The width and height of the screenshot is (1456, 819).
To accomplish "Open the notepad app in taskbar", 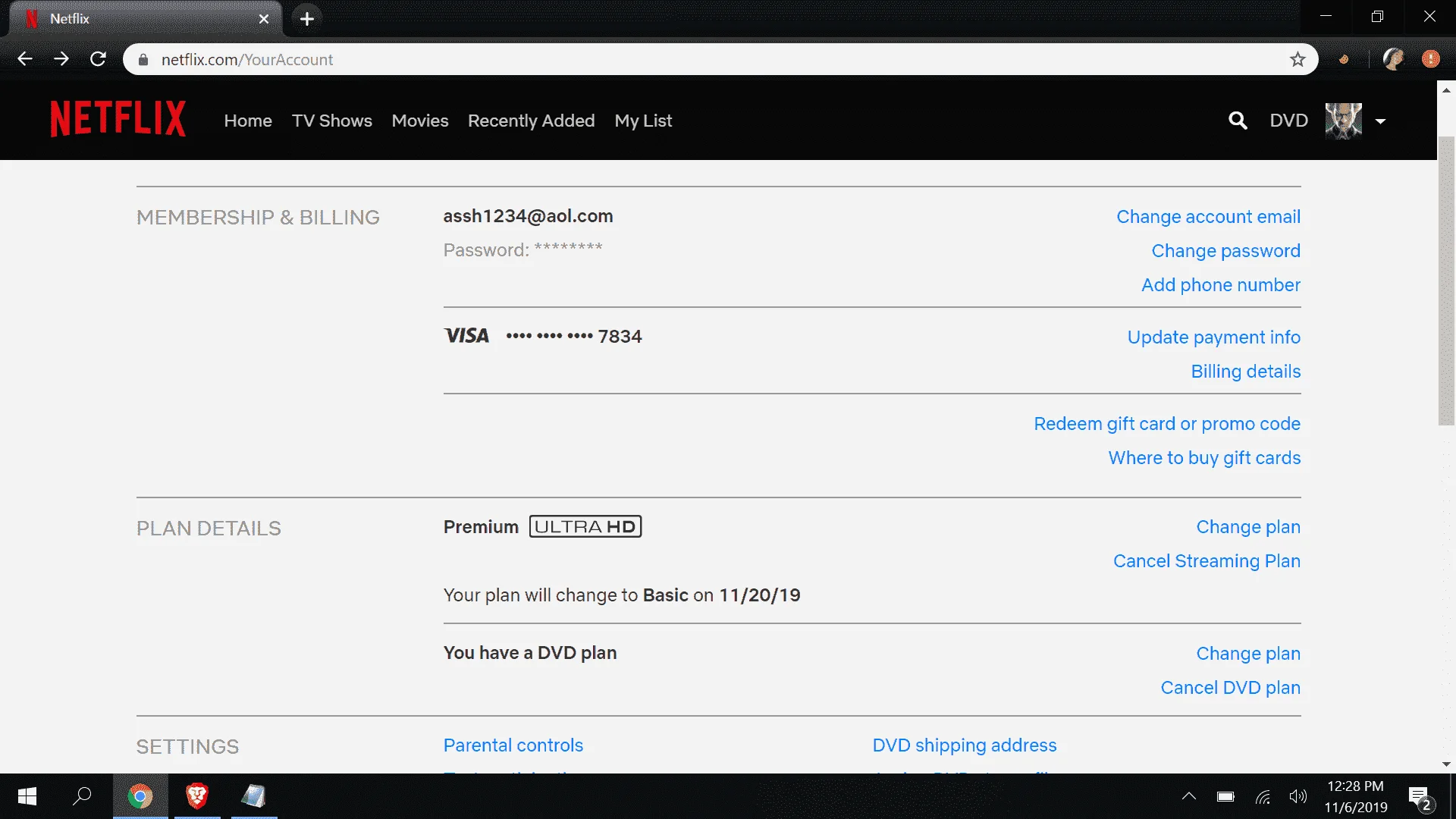I will pos(254,796).
